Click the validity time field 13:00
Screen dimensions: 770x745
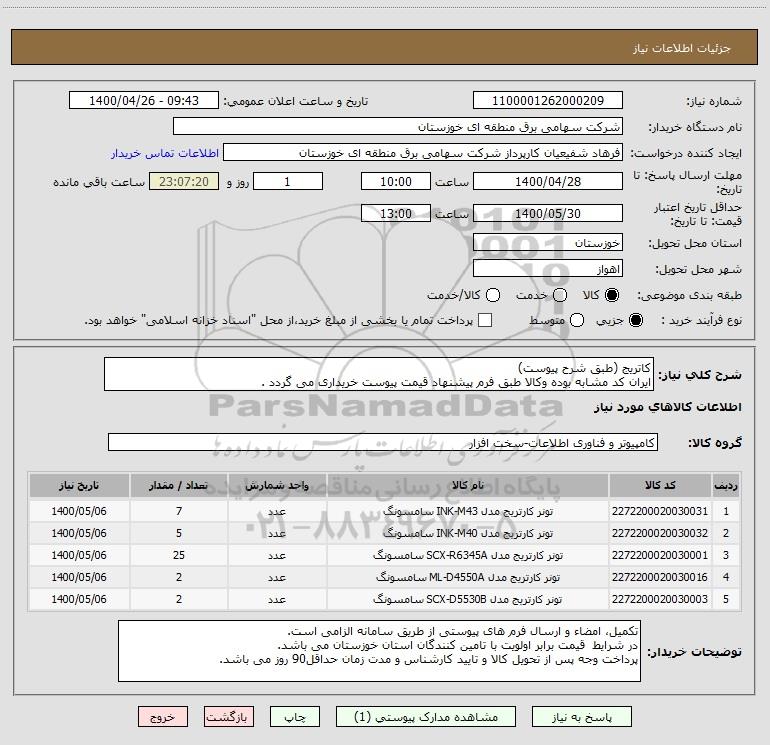click(396, 213)
